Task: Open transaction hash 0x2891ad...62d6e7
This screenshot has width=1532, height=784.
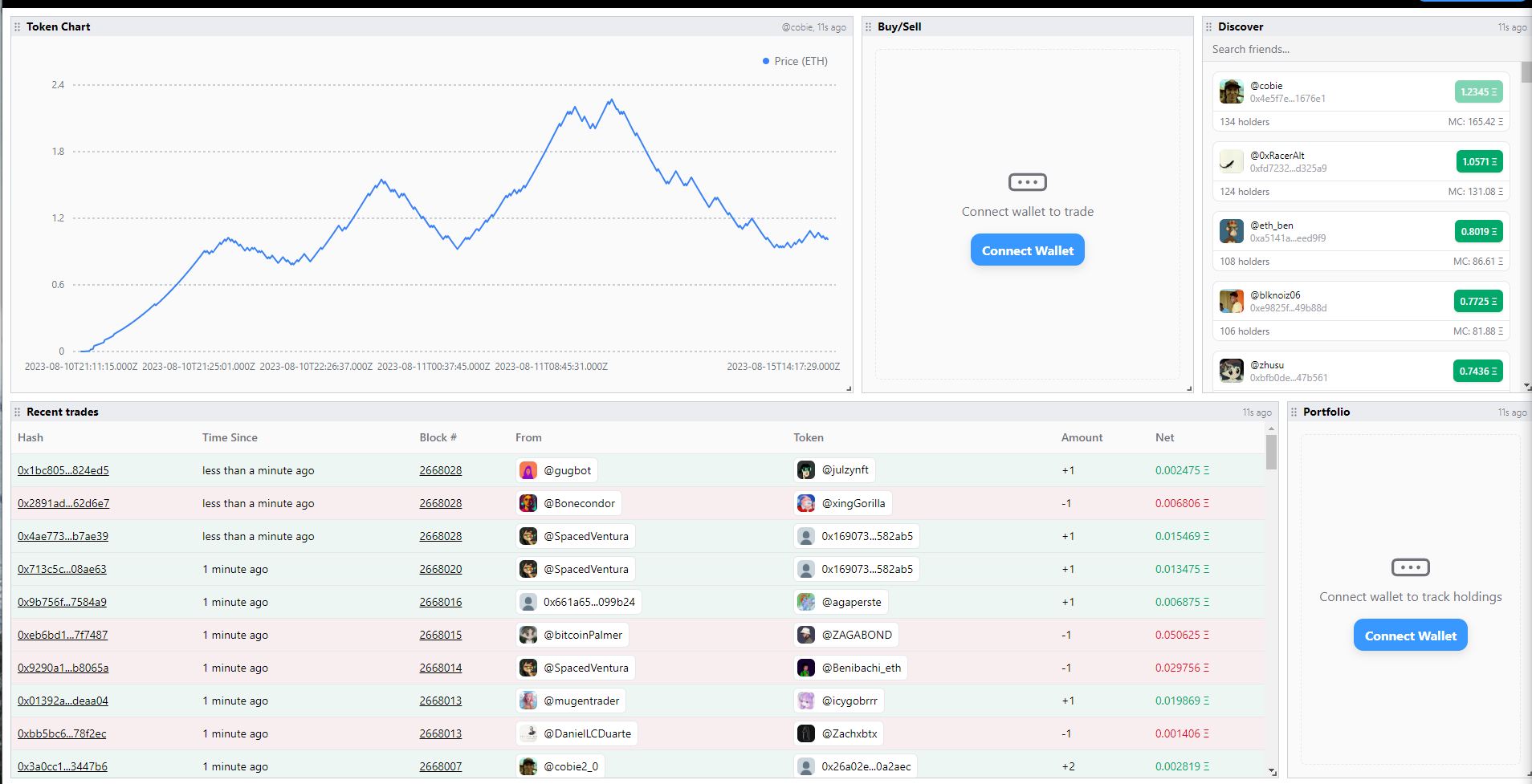Action: [63, 503]
